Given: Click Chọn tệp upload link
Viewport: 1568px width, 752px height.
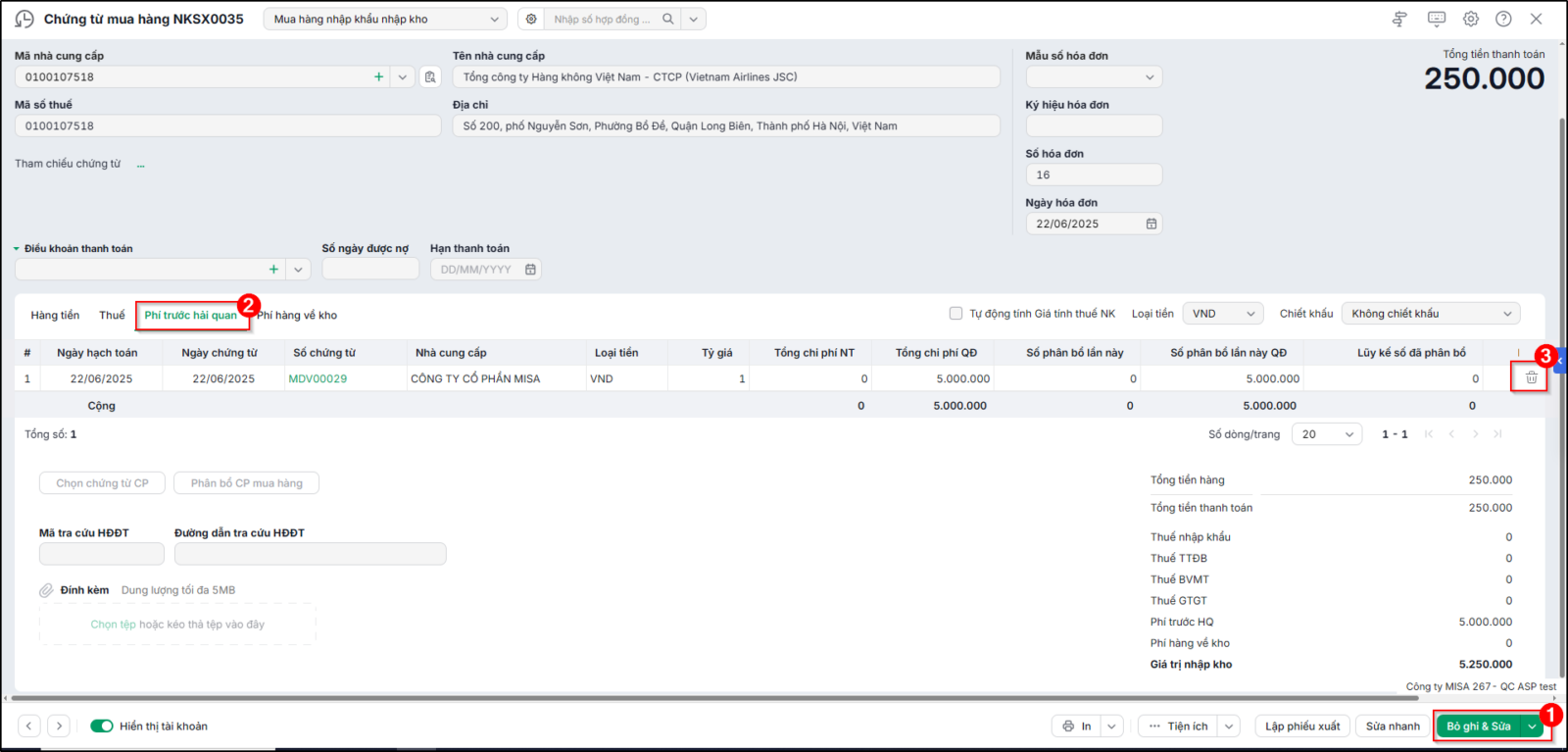Looking at the screenshot, I should click(x=114, y=625).
